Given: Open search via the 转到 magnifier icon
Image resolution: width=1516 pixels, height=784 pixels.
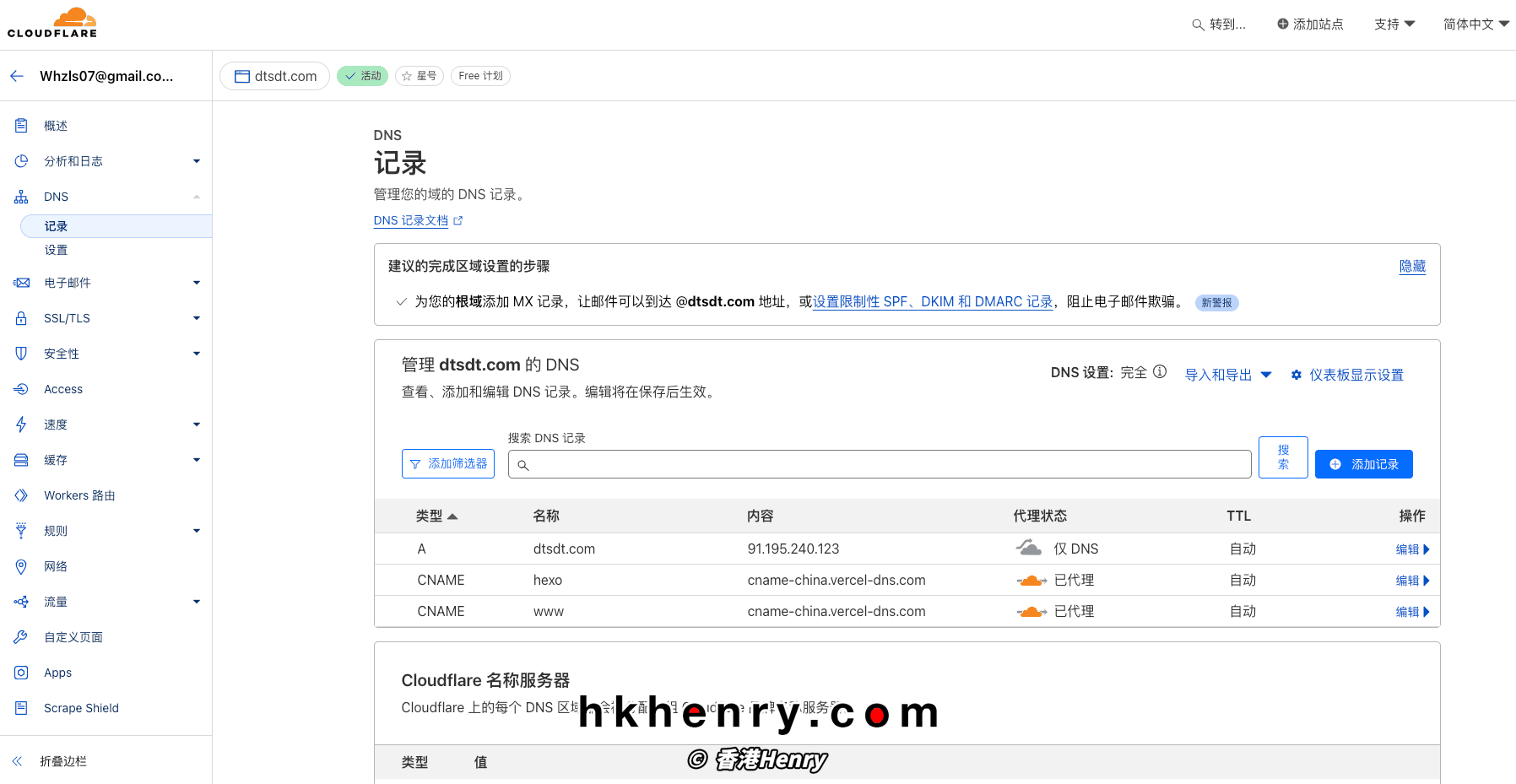Looking at the screenshot, I should [1198, 24].
